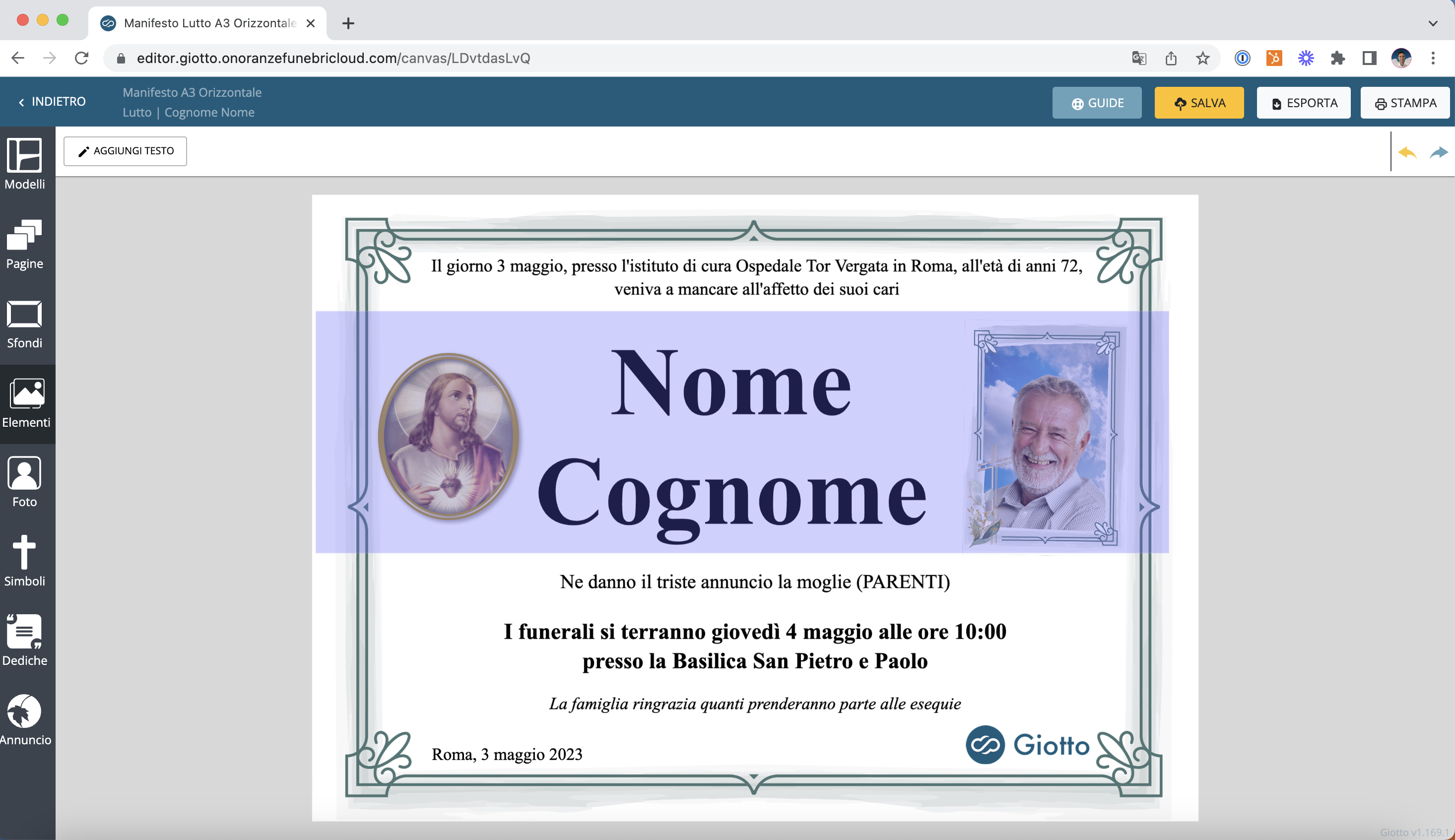Select the Elementi sidebar icon
The image size is (1455, 840).
pos(26,403)
